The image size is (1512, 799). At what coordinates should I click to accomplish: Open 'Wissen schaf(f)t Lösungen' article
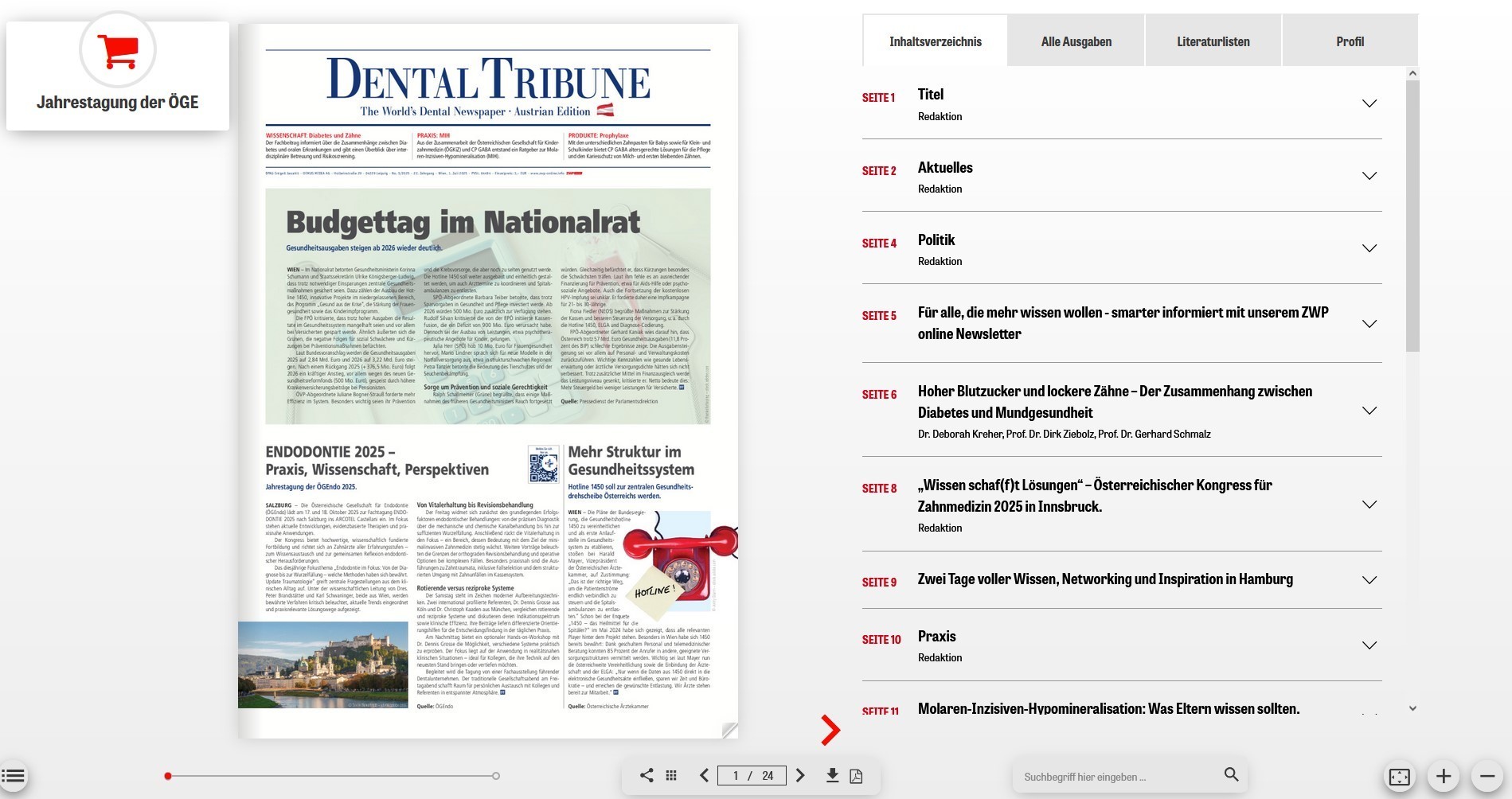click(1095, 496)
